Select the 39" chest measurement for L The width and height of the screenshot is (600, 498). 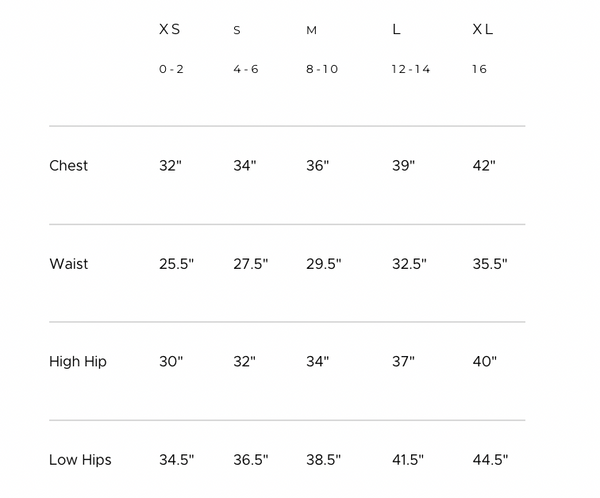pos(403,166)
